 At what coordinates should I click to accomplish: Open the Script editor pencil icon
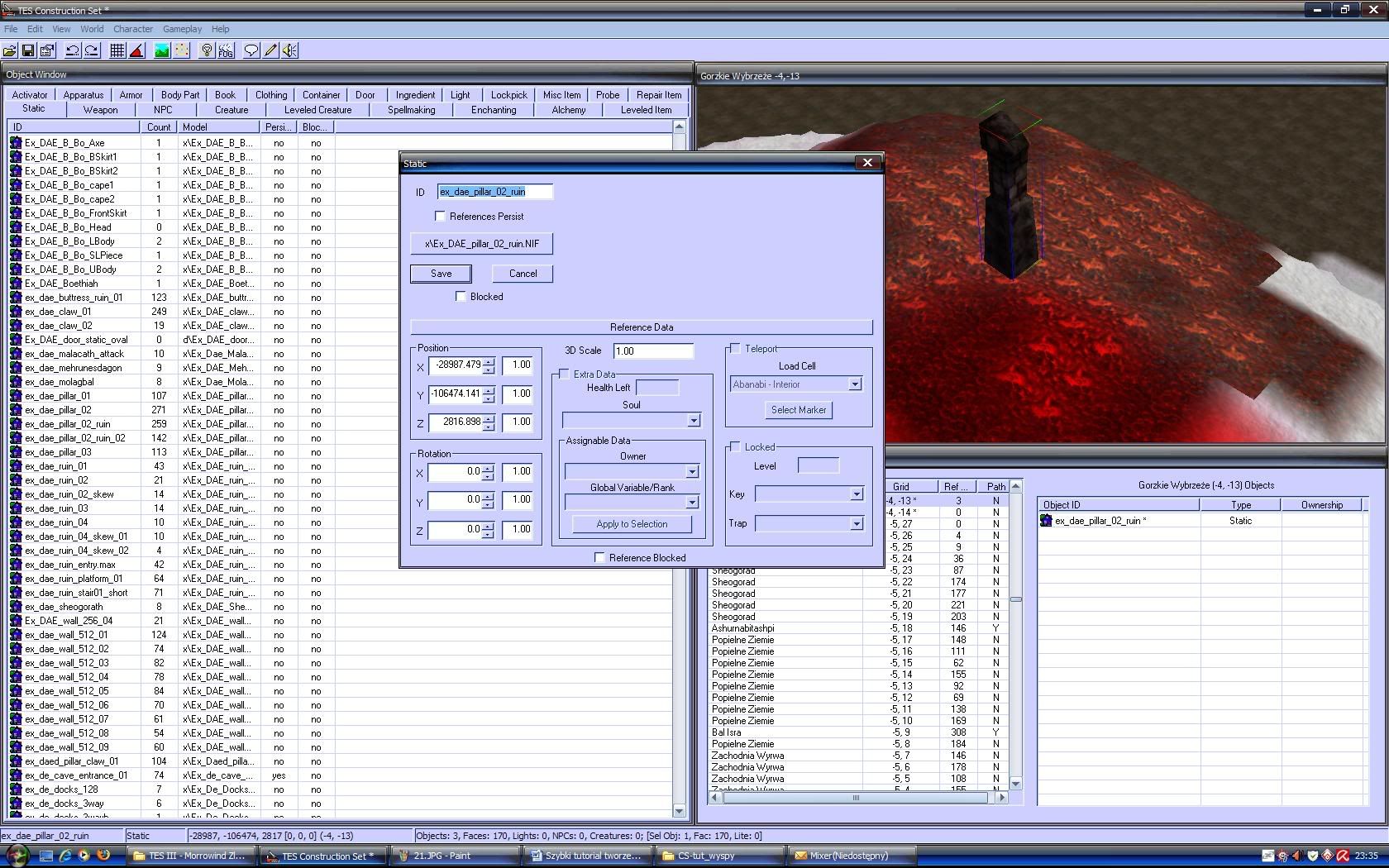coord(270,50)
